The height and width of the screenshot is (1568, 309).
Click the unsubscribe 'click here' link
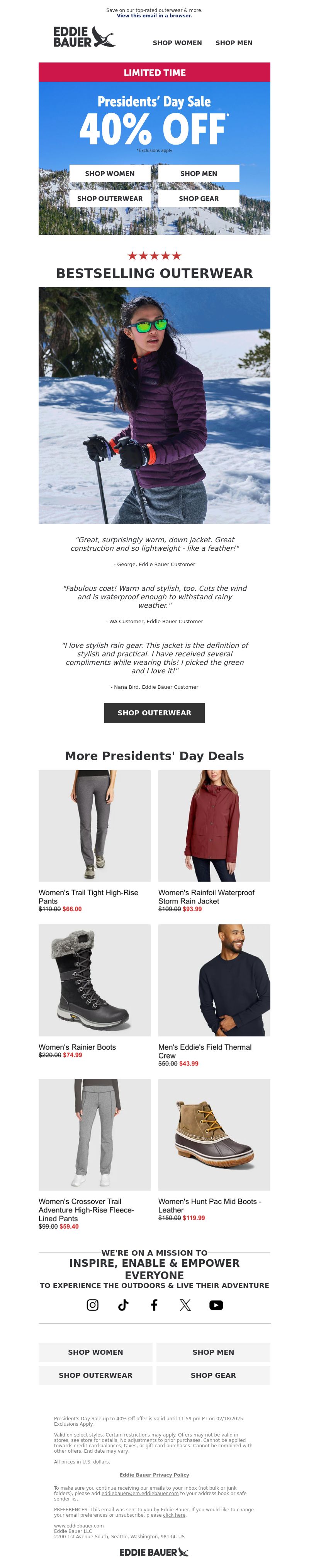tap(174, 1515)
